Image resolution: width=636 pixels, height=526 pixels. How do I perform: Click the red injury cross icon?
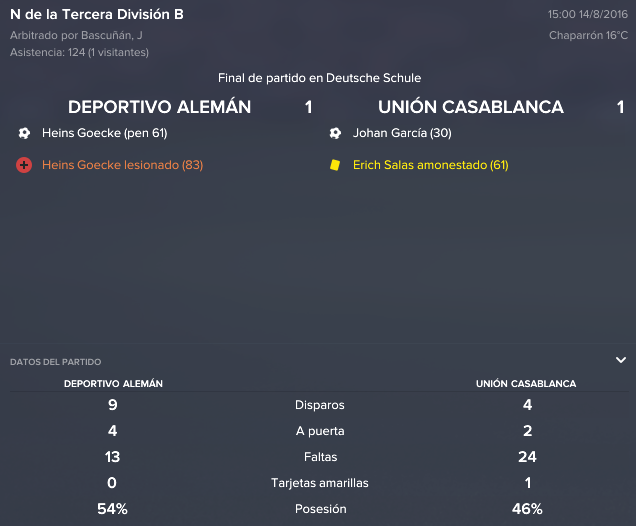click(x=24, y=165)
